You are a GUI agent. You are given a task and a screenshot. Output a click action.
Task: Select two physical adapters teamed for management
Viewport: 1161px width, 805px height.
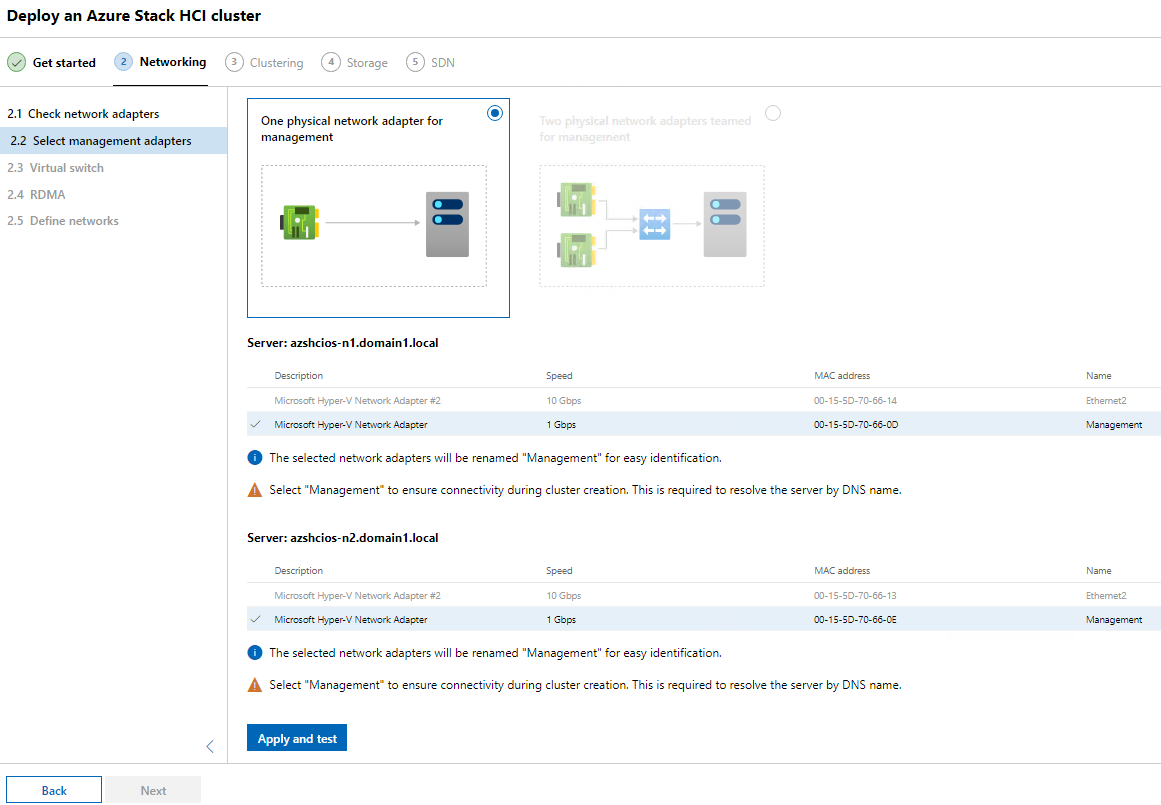772,114
